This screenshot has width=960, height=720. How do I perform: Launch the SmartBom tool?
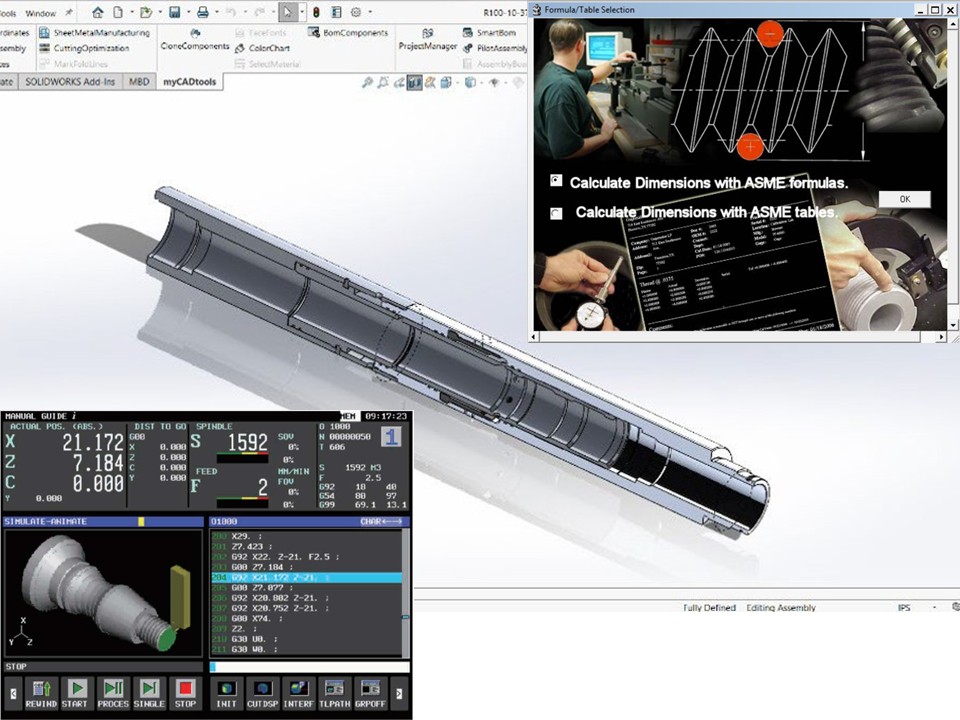489,32
